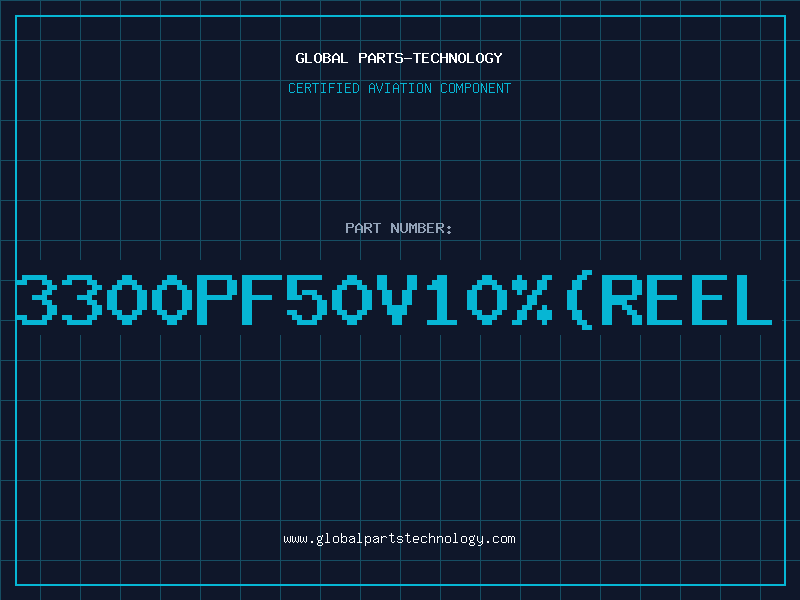Click the PART NUMBER: label

399,228
